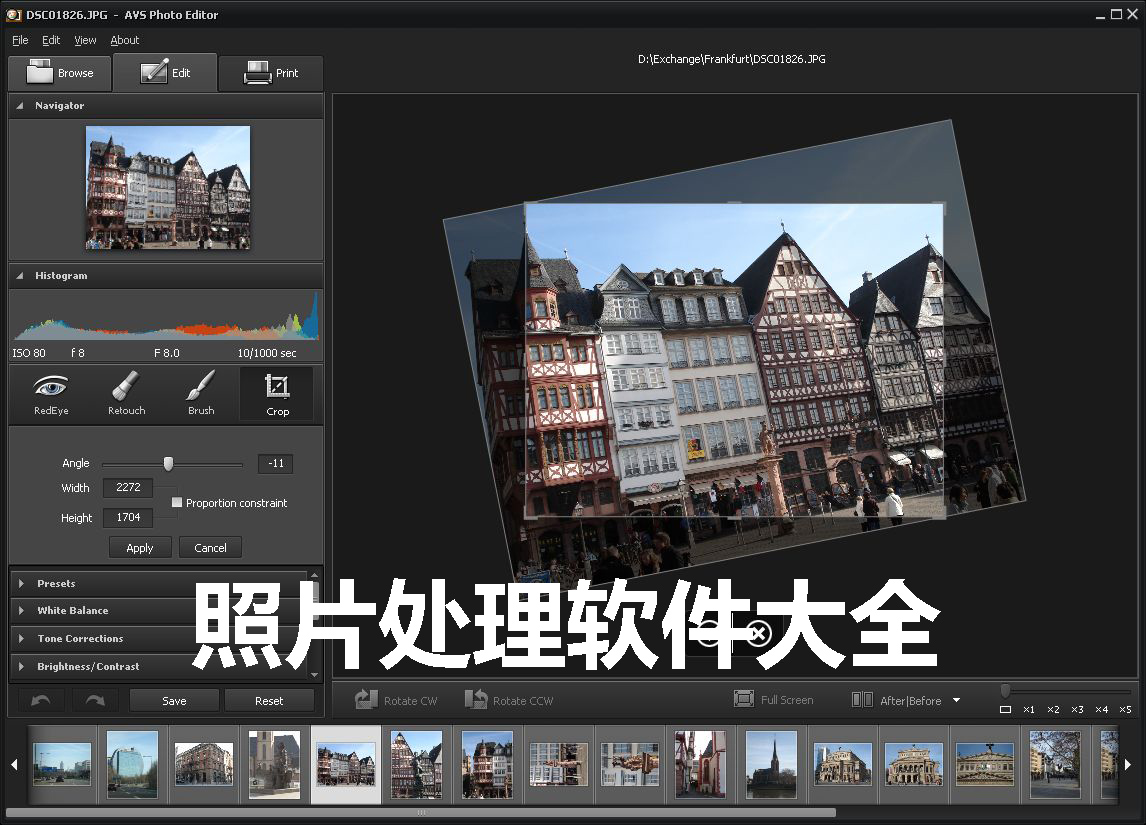Click the Apply button

click(140, 548)
